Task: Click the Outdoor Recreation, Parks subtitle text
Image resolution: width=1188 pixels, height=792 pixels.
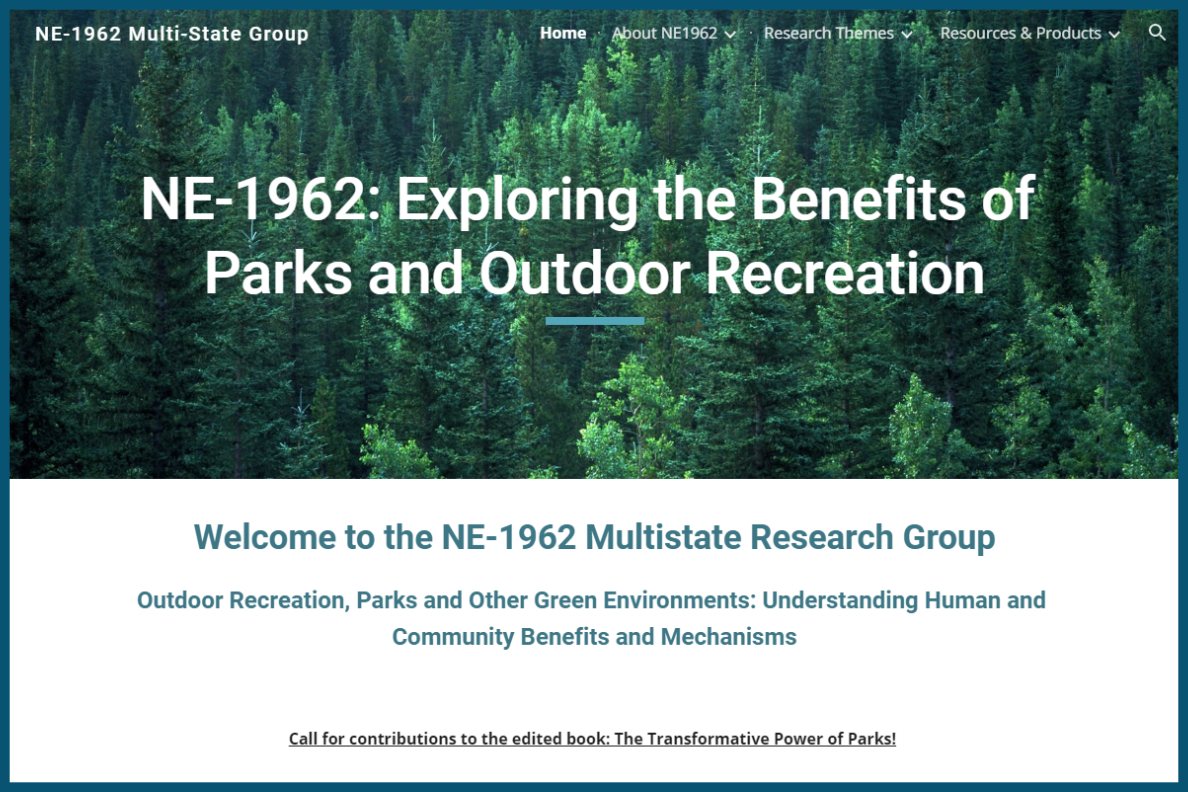Action: click(591, 618)
